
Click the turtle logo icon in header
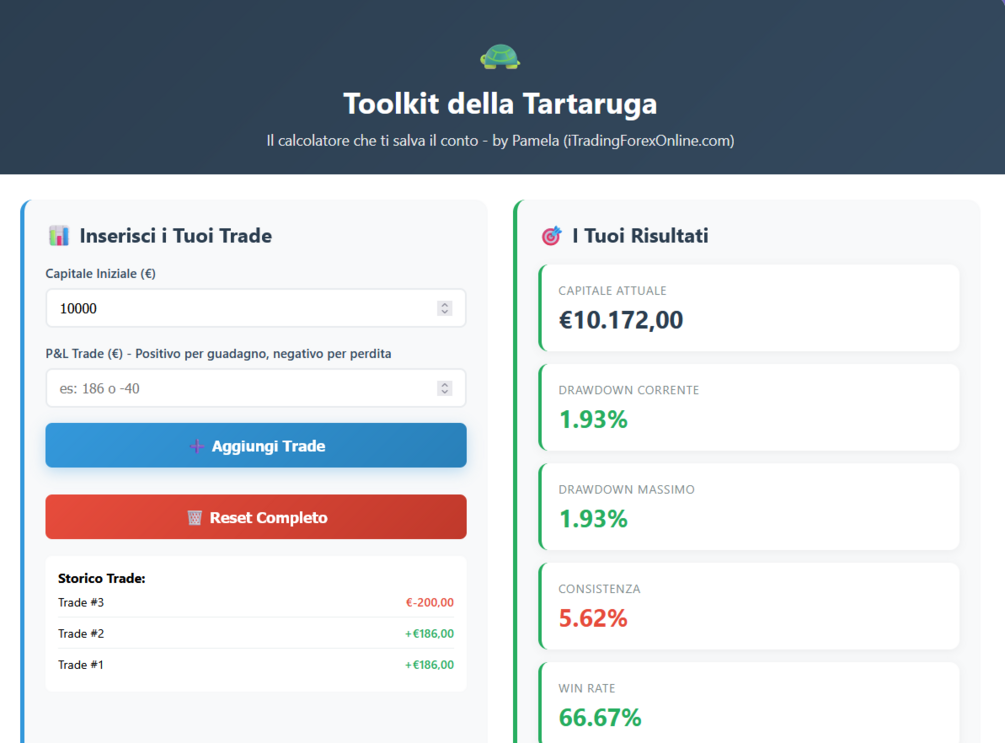500,56
